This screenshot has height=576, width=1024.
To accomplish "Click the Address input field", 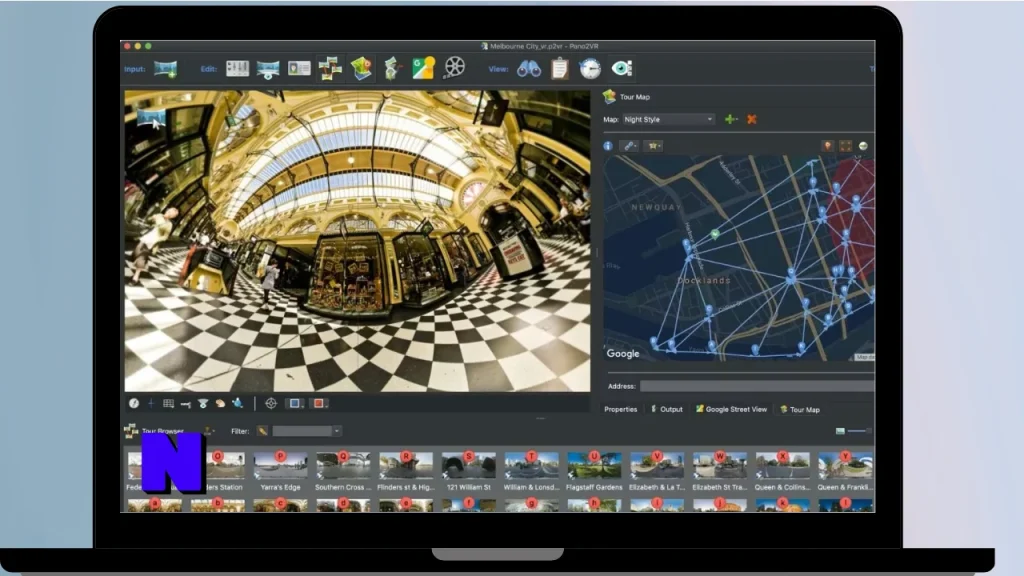I will 756,386.
